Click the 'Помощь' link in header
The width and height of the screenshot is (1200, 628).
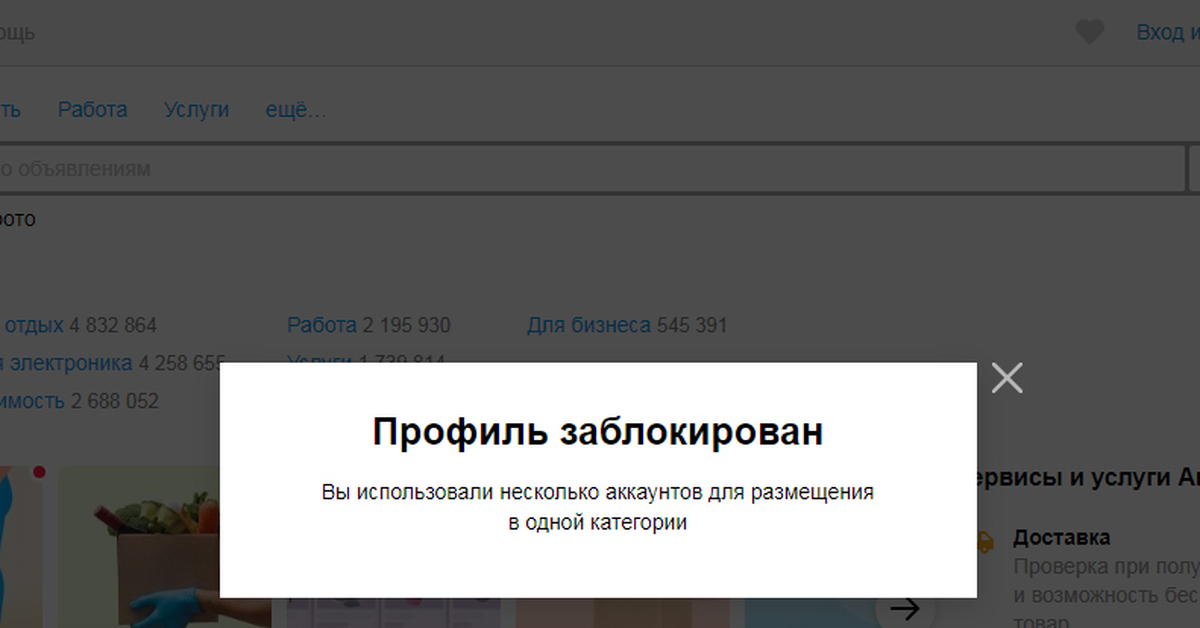click(x=17, y=32)
